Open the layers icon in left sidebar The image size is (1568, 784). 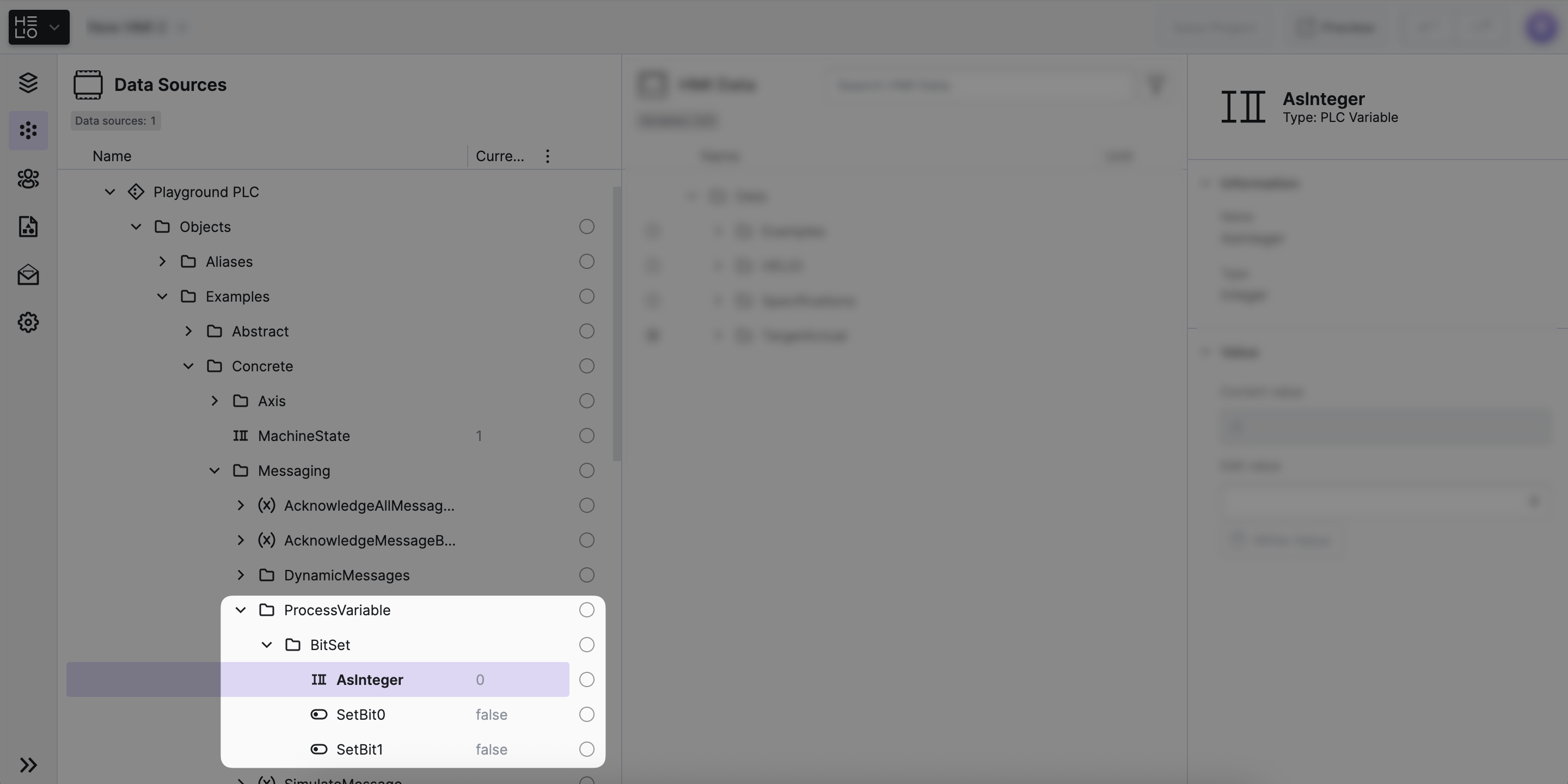pos(28,83)
